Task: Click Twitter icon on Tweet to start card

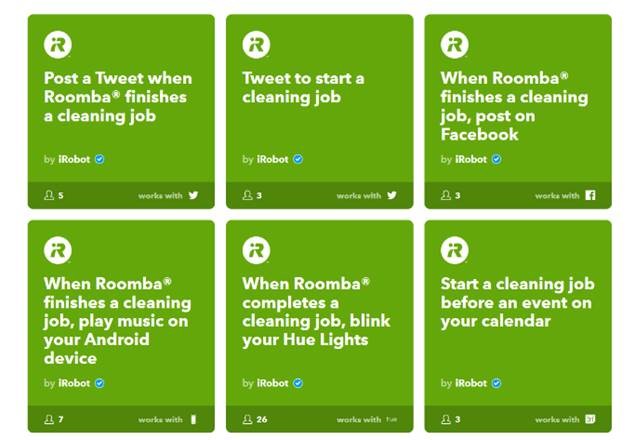Action: pos(392,195)
